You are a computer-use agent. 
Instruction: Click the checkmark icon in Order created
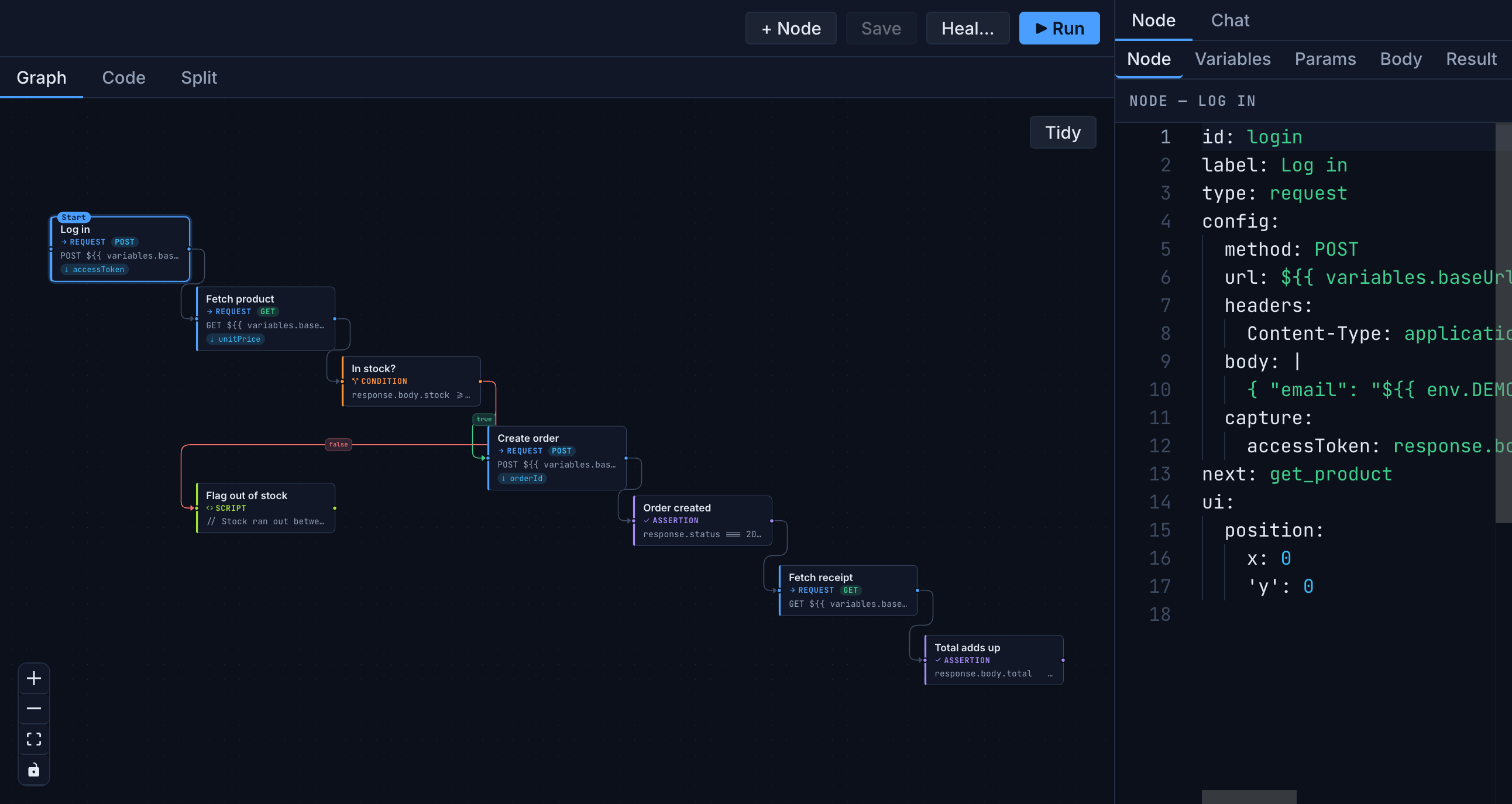tap(647, 521)
